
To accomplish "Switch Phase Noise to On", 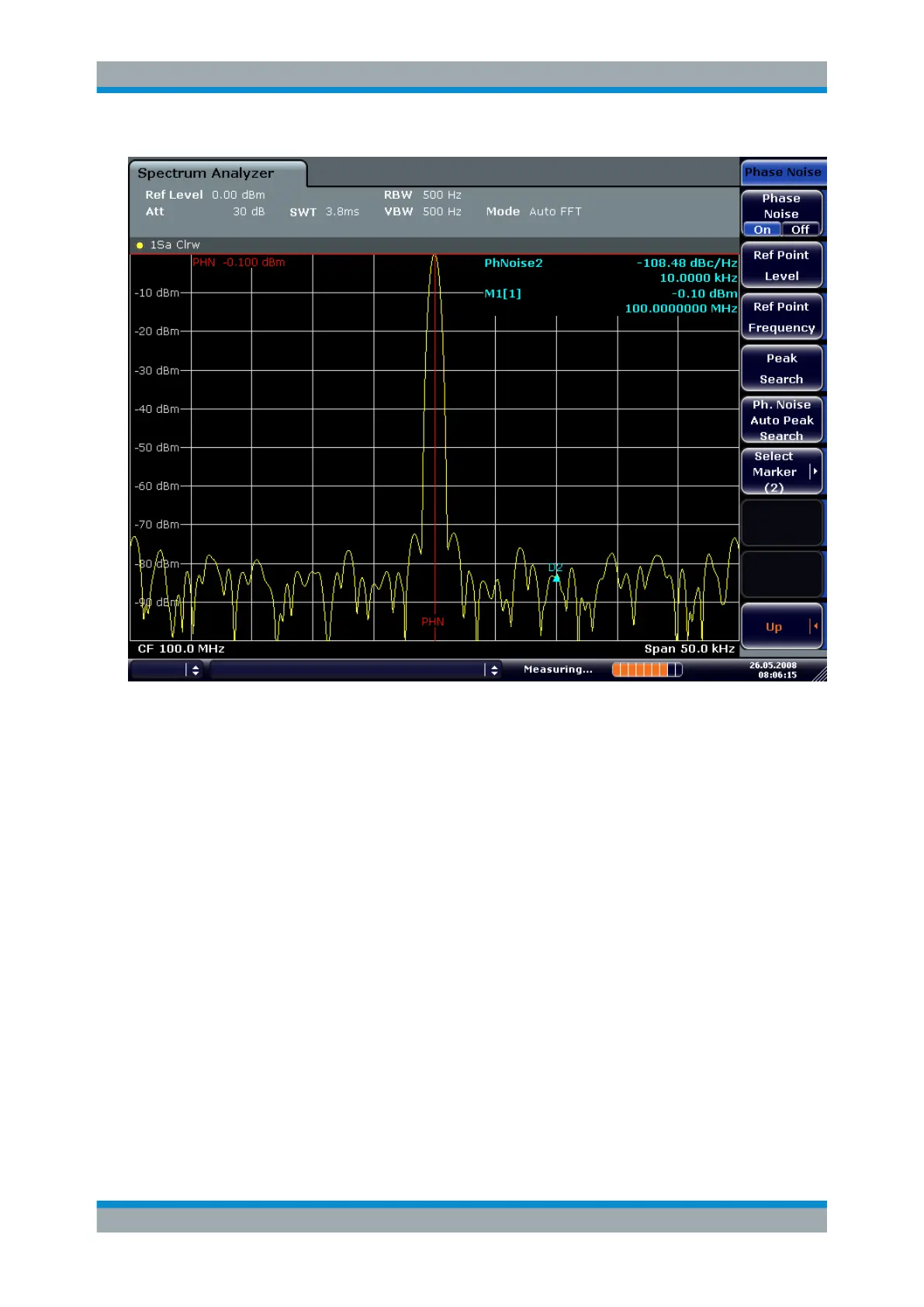I will point(762,230).
